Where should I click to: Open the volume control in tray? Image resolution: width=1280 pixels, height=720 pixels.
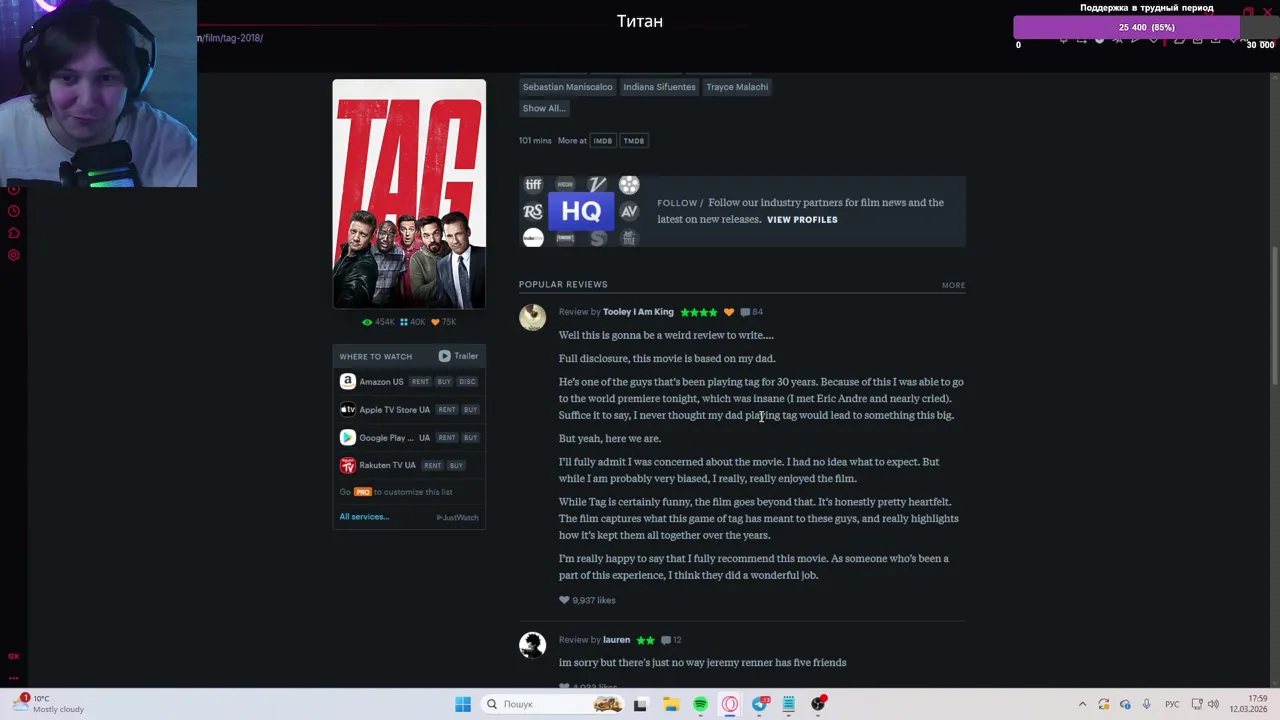coord(1213,704)
